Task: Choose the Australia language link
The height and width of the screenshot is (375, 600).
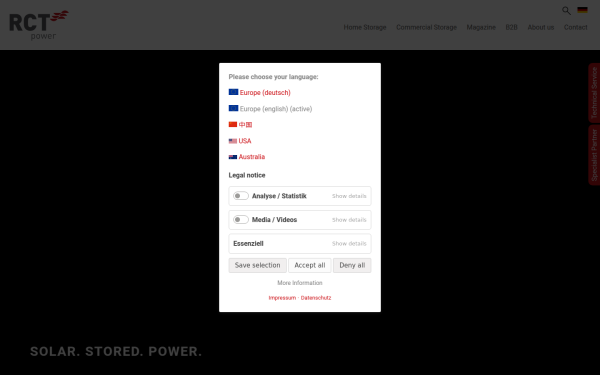Action: (x=252, y=157)
